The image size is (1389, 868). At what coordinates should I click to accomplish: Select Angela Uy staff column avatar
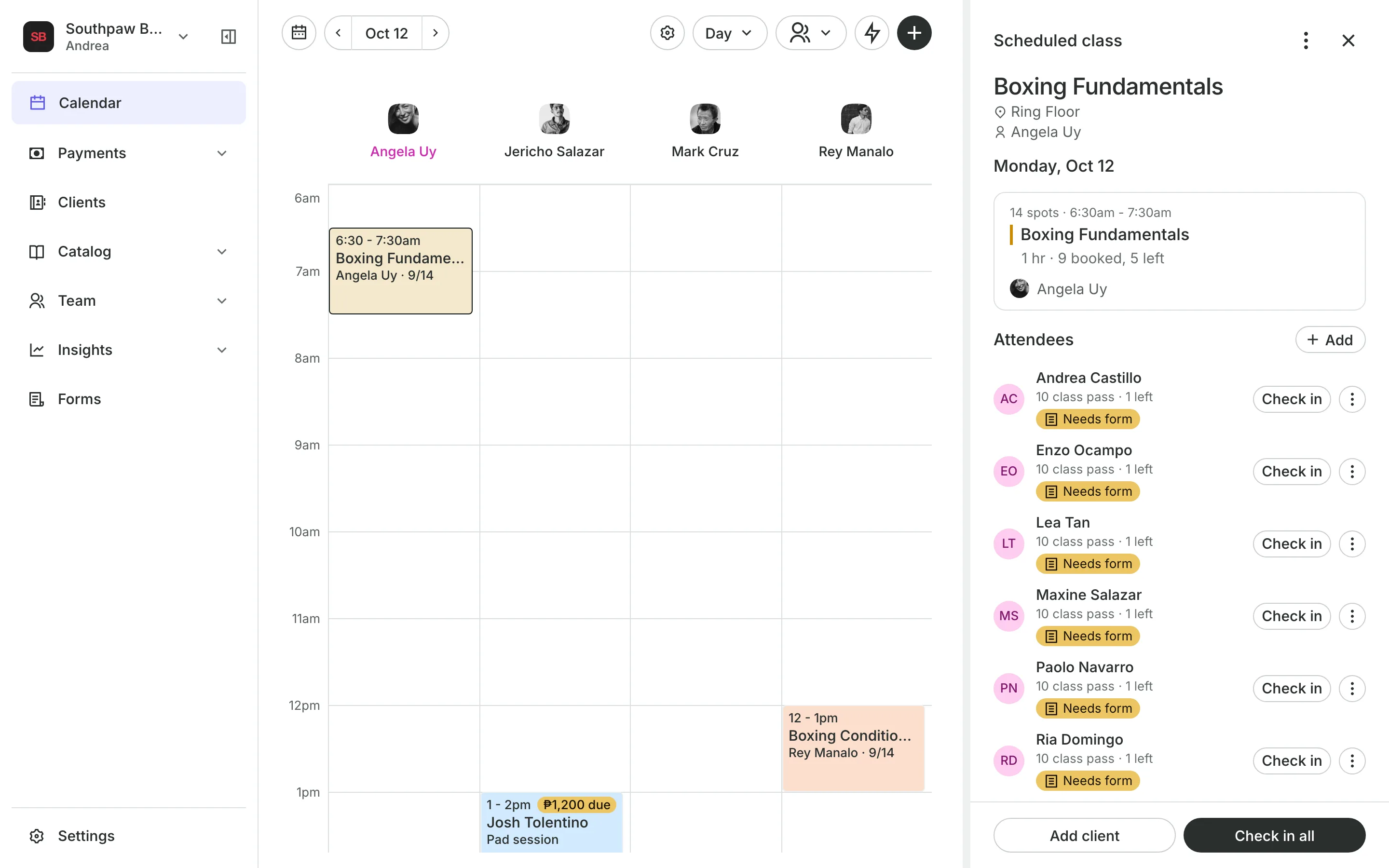[x=403, y=119]
